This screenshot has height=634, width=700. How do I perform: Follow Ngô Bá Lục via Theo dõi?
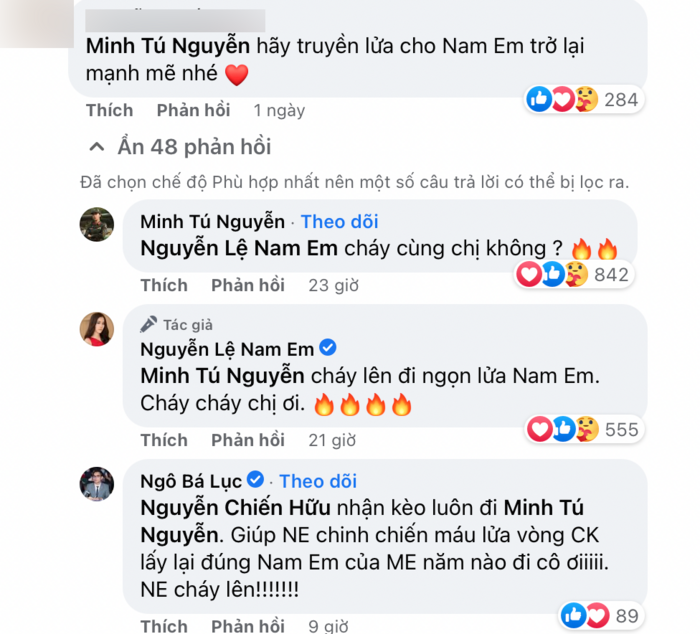[x=317, y=481]
